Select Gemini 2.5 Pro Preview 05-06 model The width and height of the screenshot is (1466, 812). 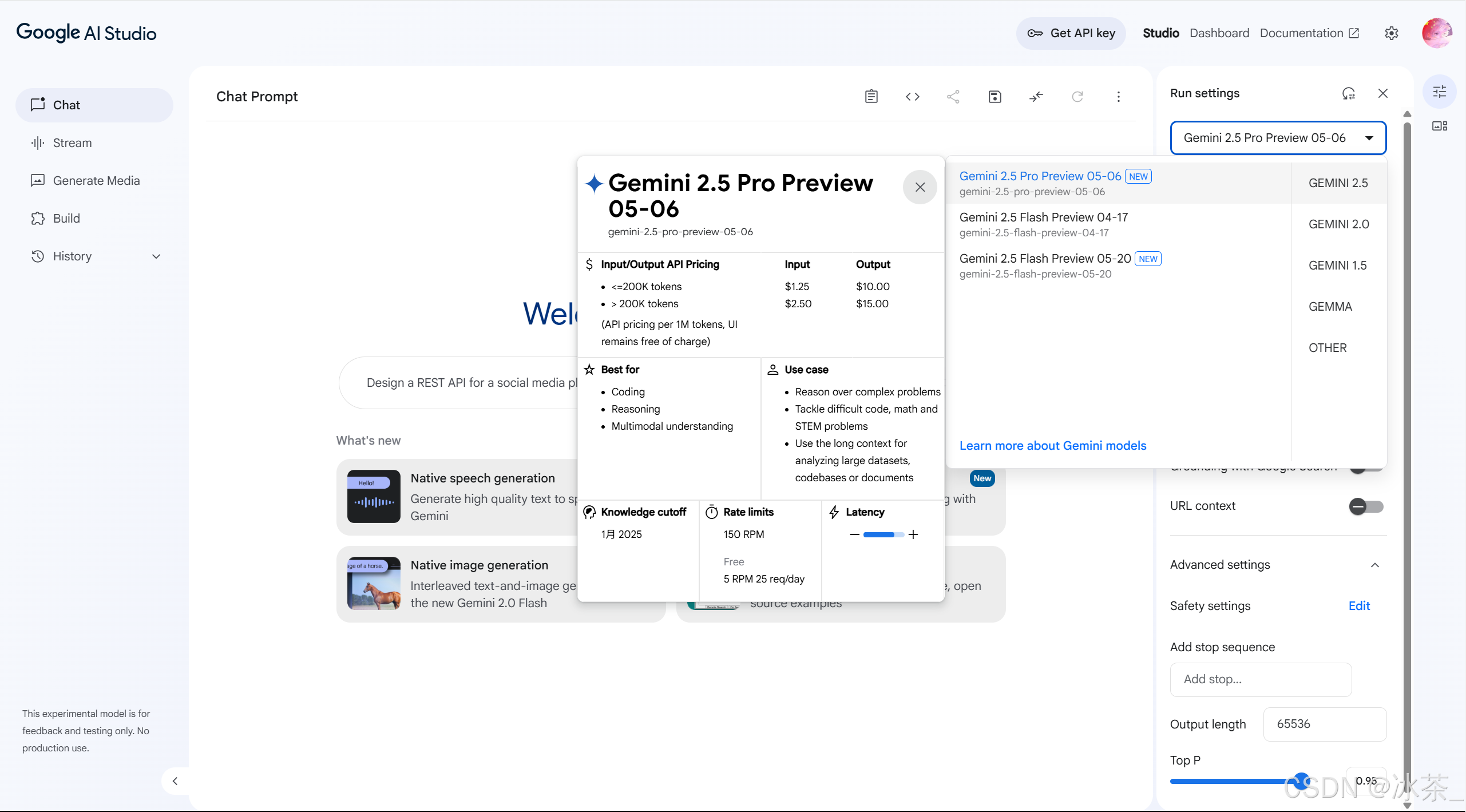[x=1118, y=183]
